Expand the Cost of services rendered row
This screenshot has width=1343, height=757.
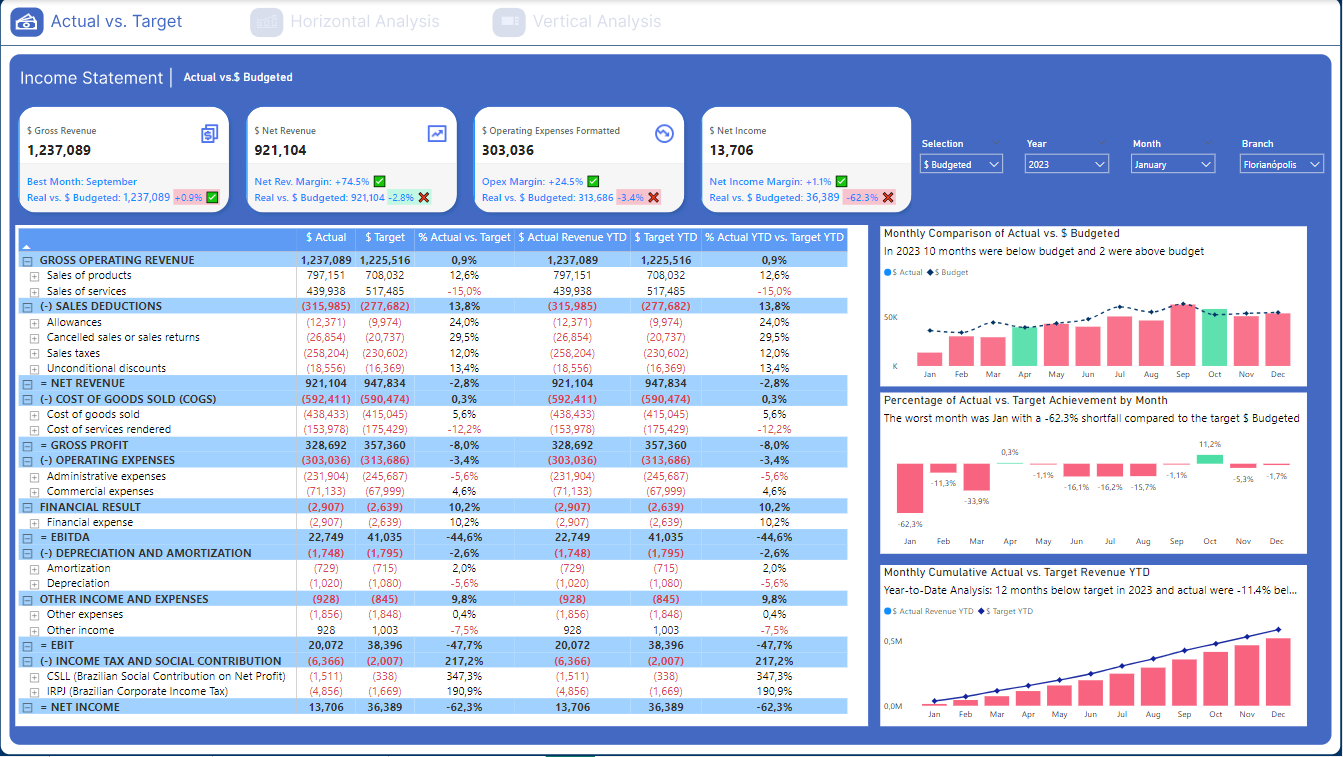tap(34, 429)
